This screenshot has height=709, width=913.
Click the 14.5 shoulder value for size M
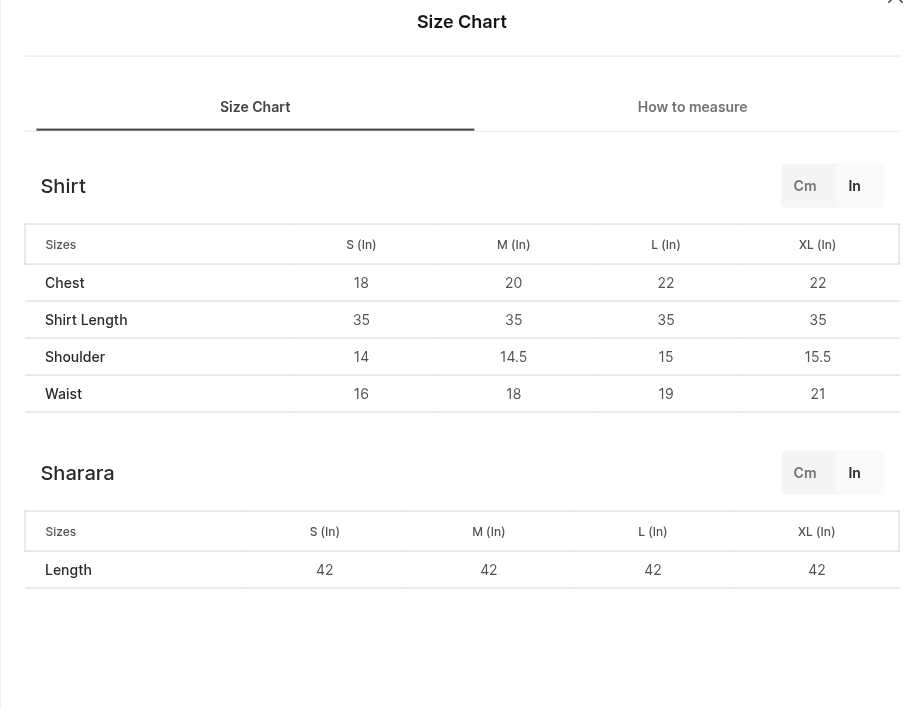[513, 357]
